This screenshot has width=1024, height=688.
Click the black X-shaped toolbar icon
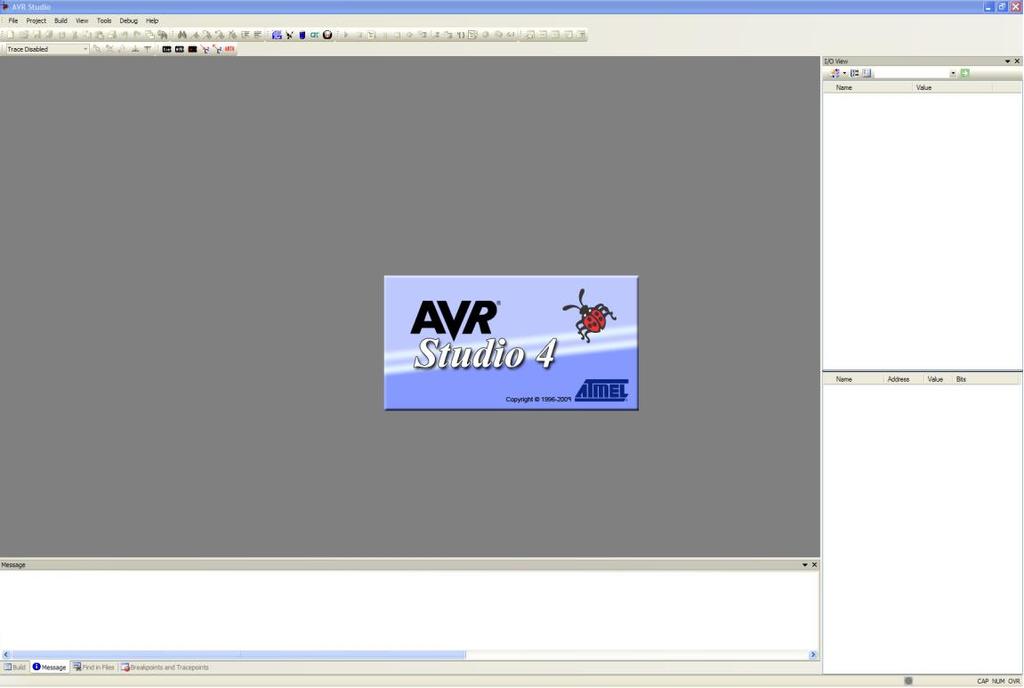[x=289, y=35]
